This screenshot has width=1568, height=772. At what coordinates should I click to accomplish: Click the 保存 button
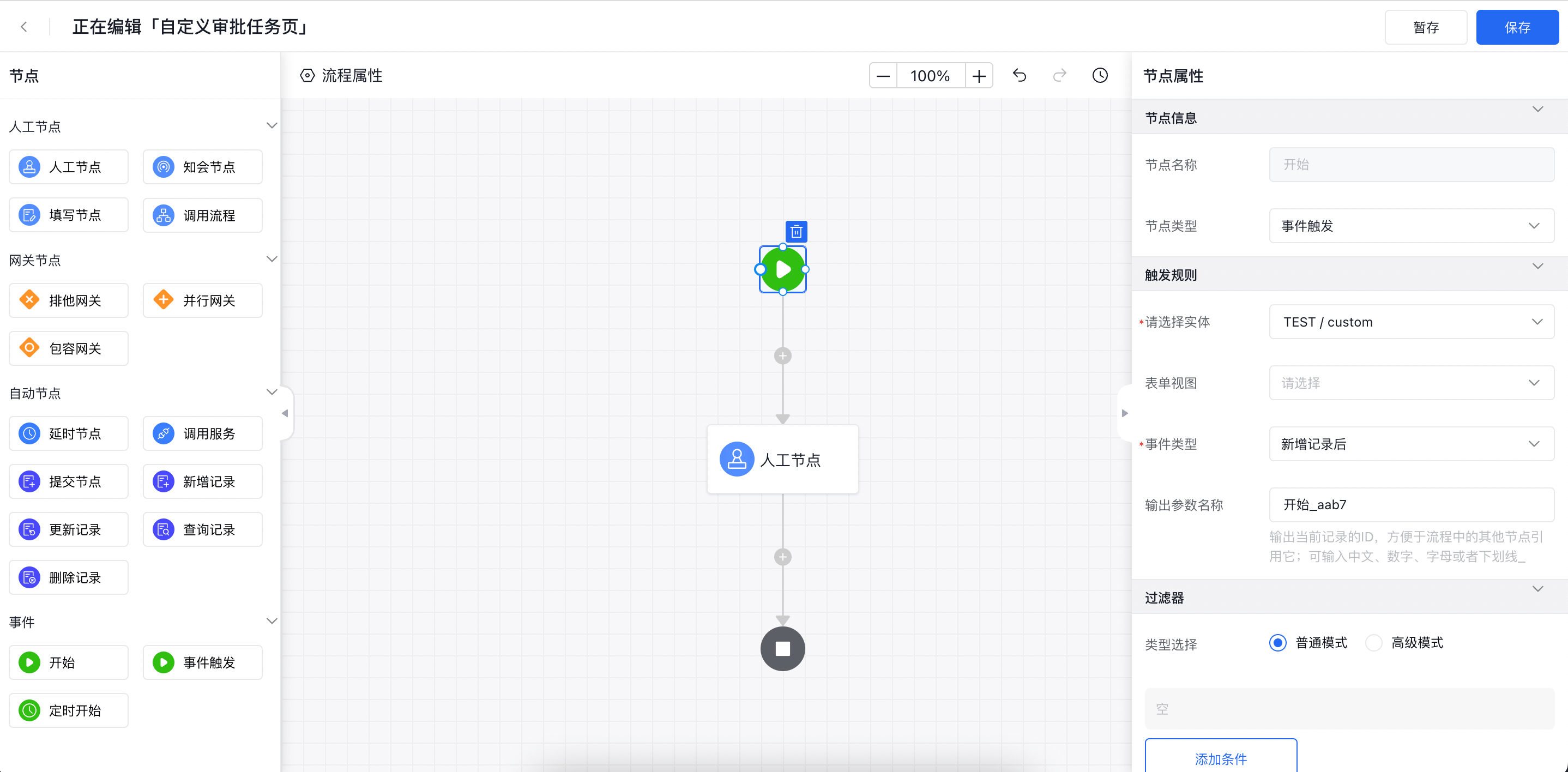[x=1517, y=27]
